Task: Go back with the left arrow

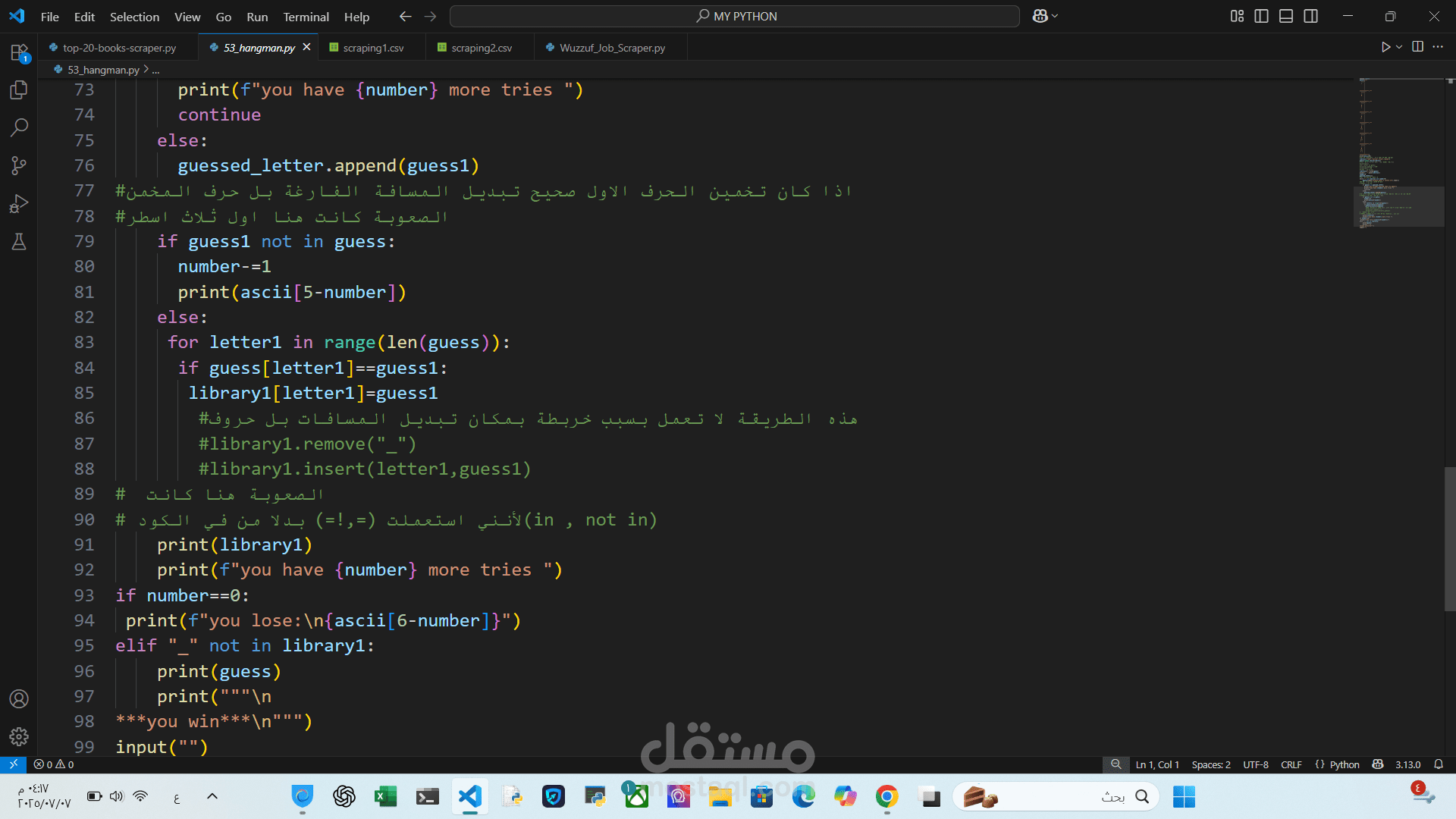Action: point(406,16)
